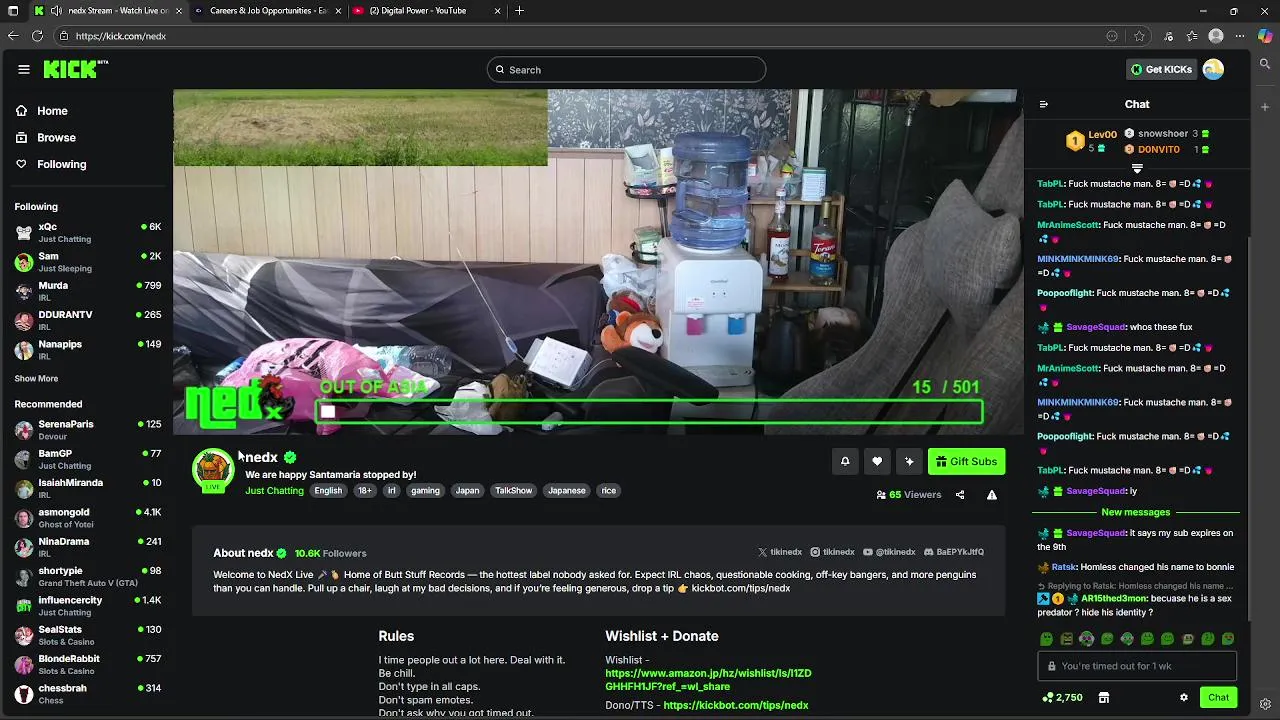Expand the chat leaderboard arrow
Screen dimensions: 1280x720
click(1137, 168)
